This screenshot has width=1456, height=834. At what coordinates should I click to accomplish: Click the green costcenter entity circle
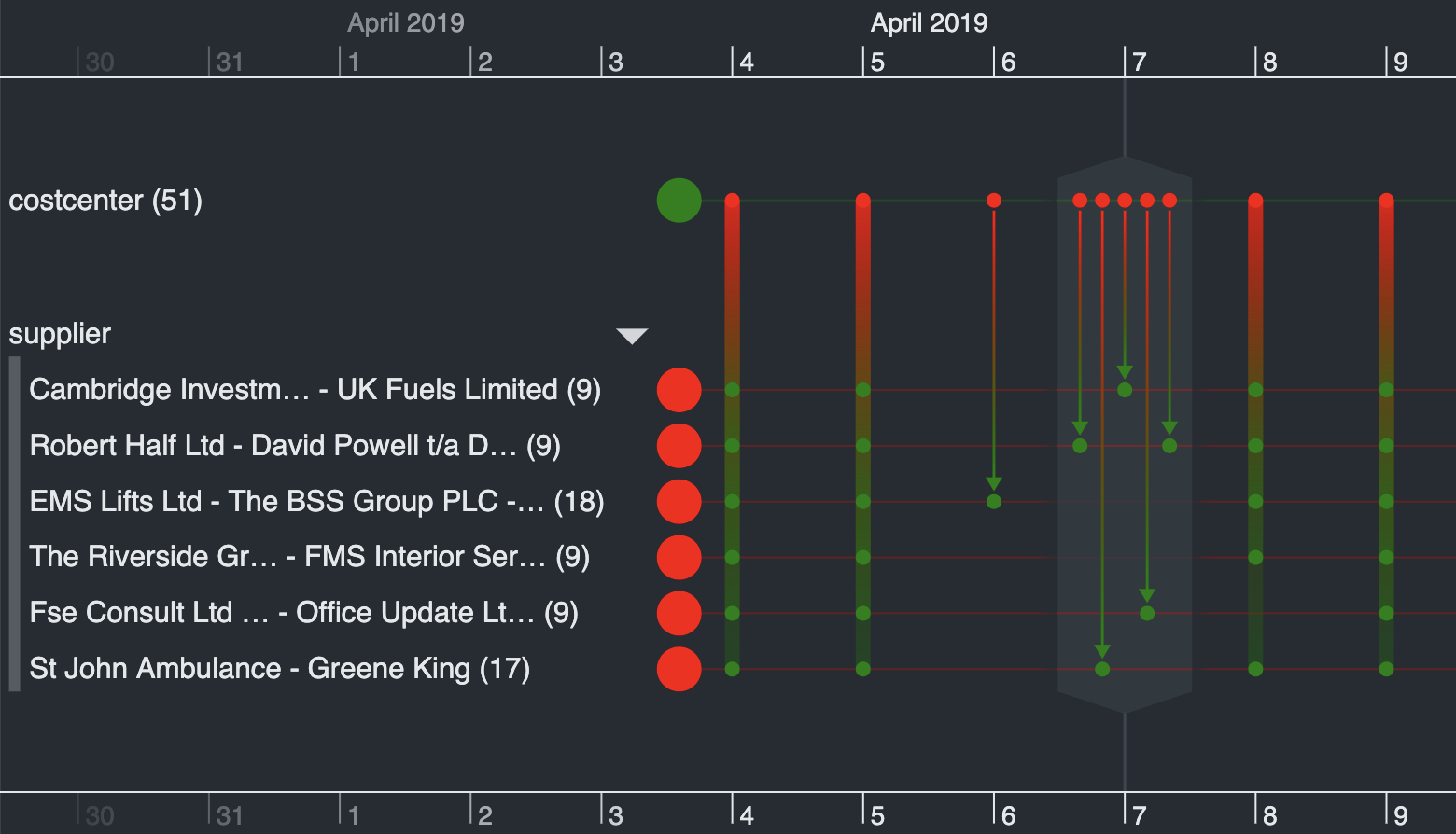[x=679, y=201]
